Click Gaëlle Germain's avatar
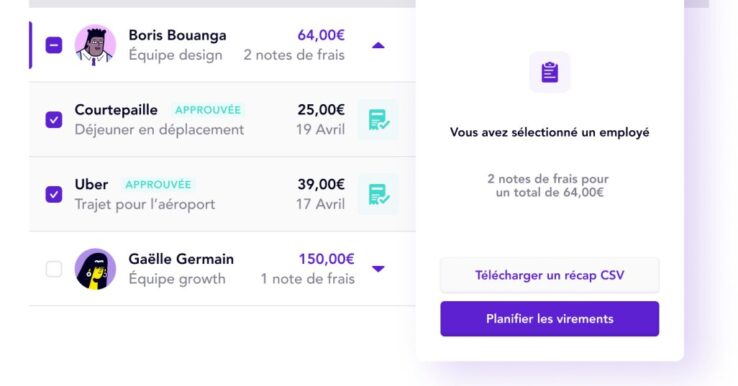This screenshot has height=386, width=738. click(95, 269)
